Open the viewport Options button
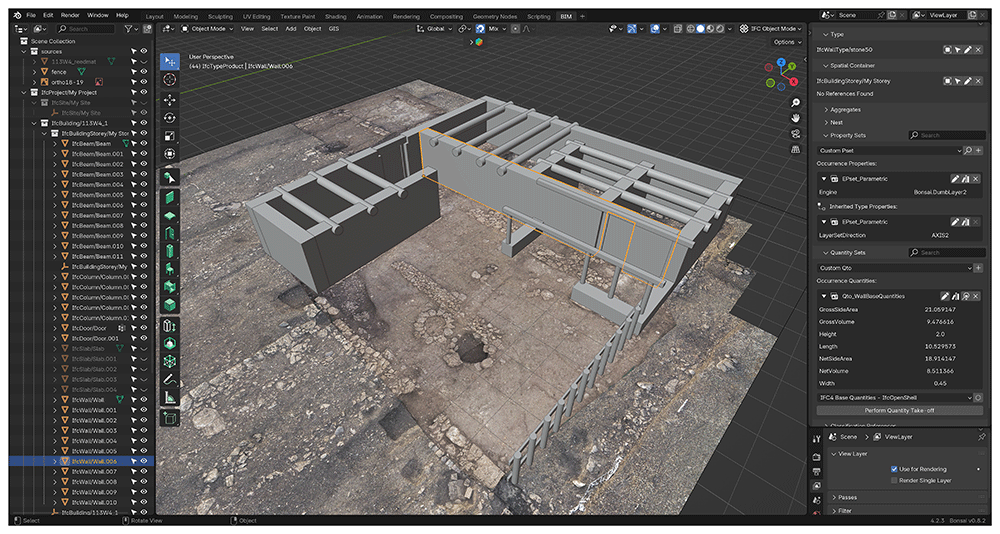 [x=787, y=42]
